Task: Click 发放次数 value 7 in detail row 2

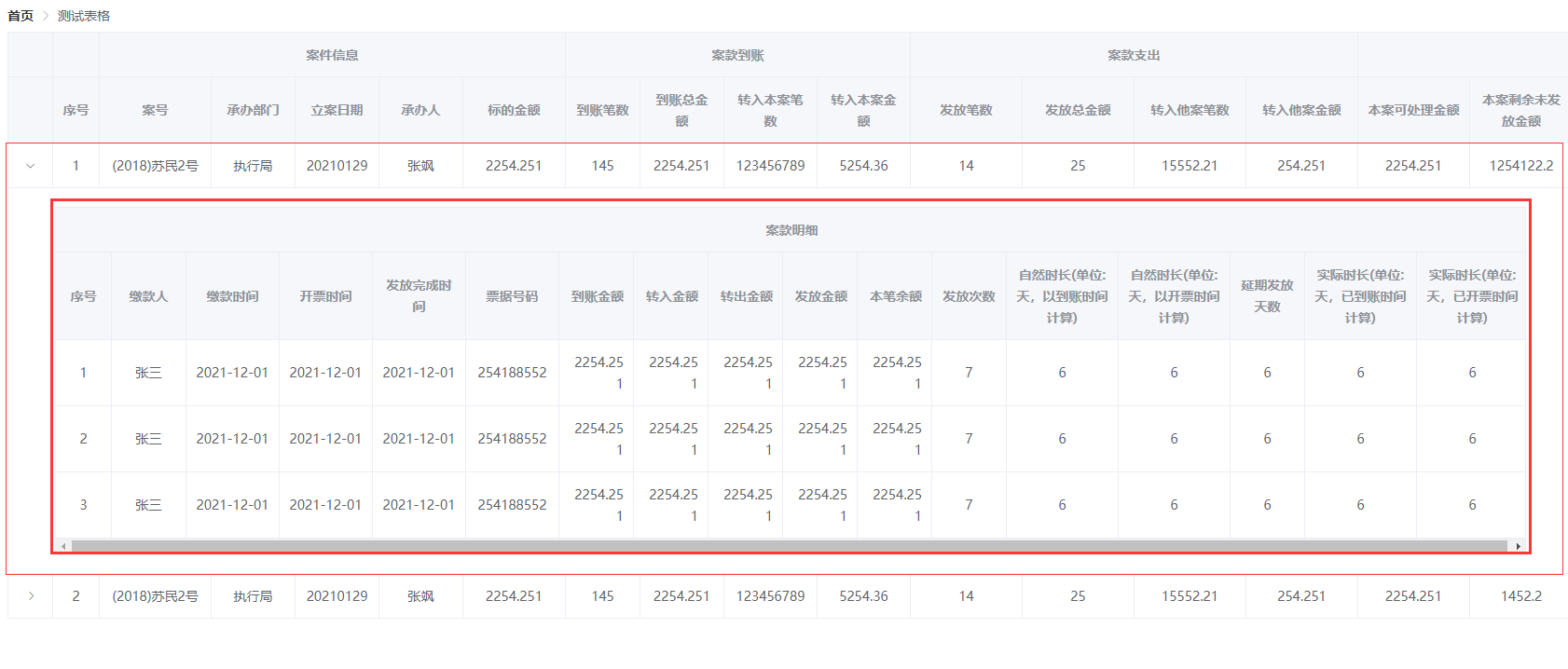Action: [969, 439]
